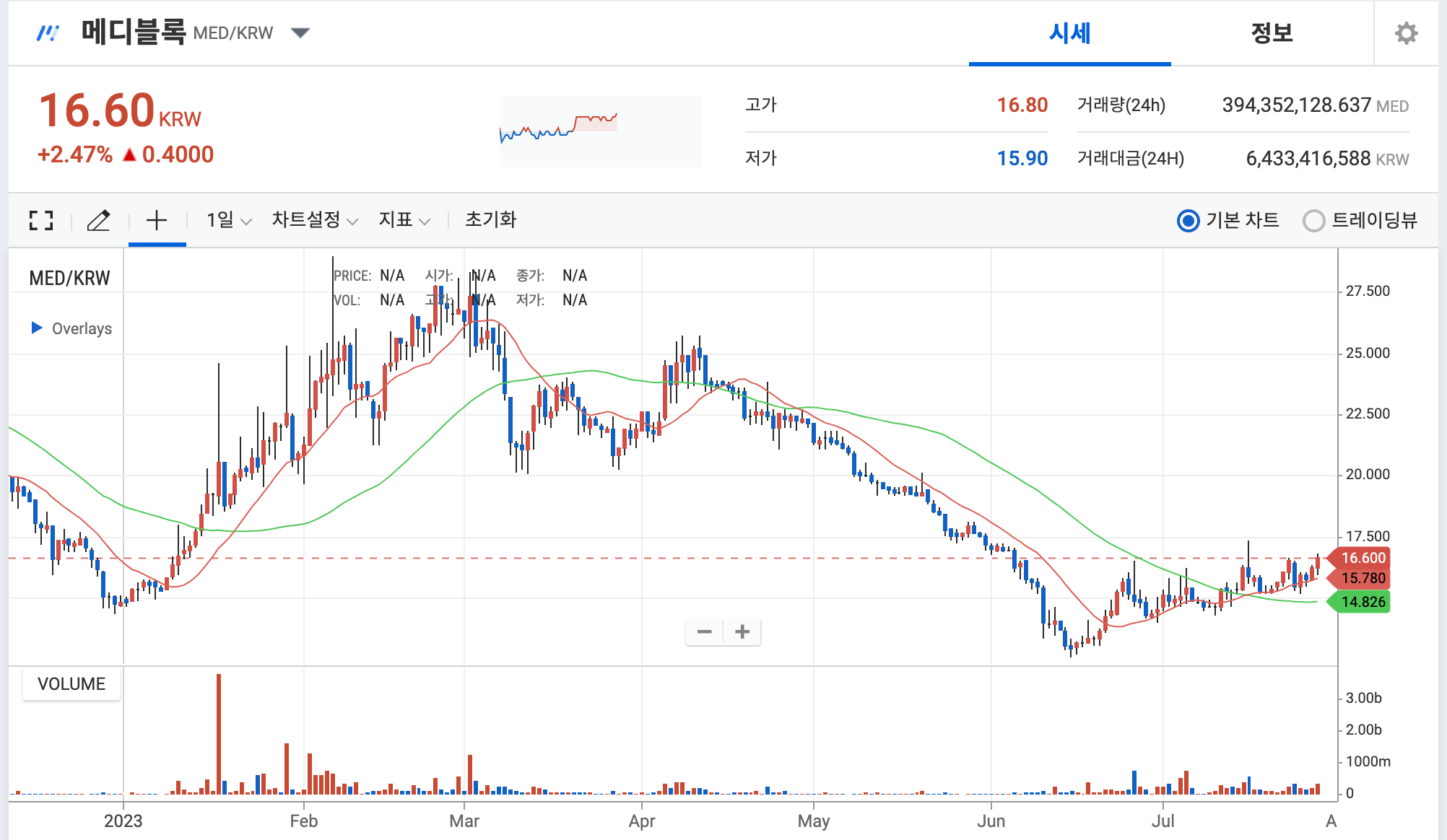This screenshot has height=840, width=1447.
Task: Expand the 차트설정 dropdown
Action: click(314, 220)
